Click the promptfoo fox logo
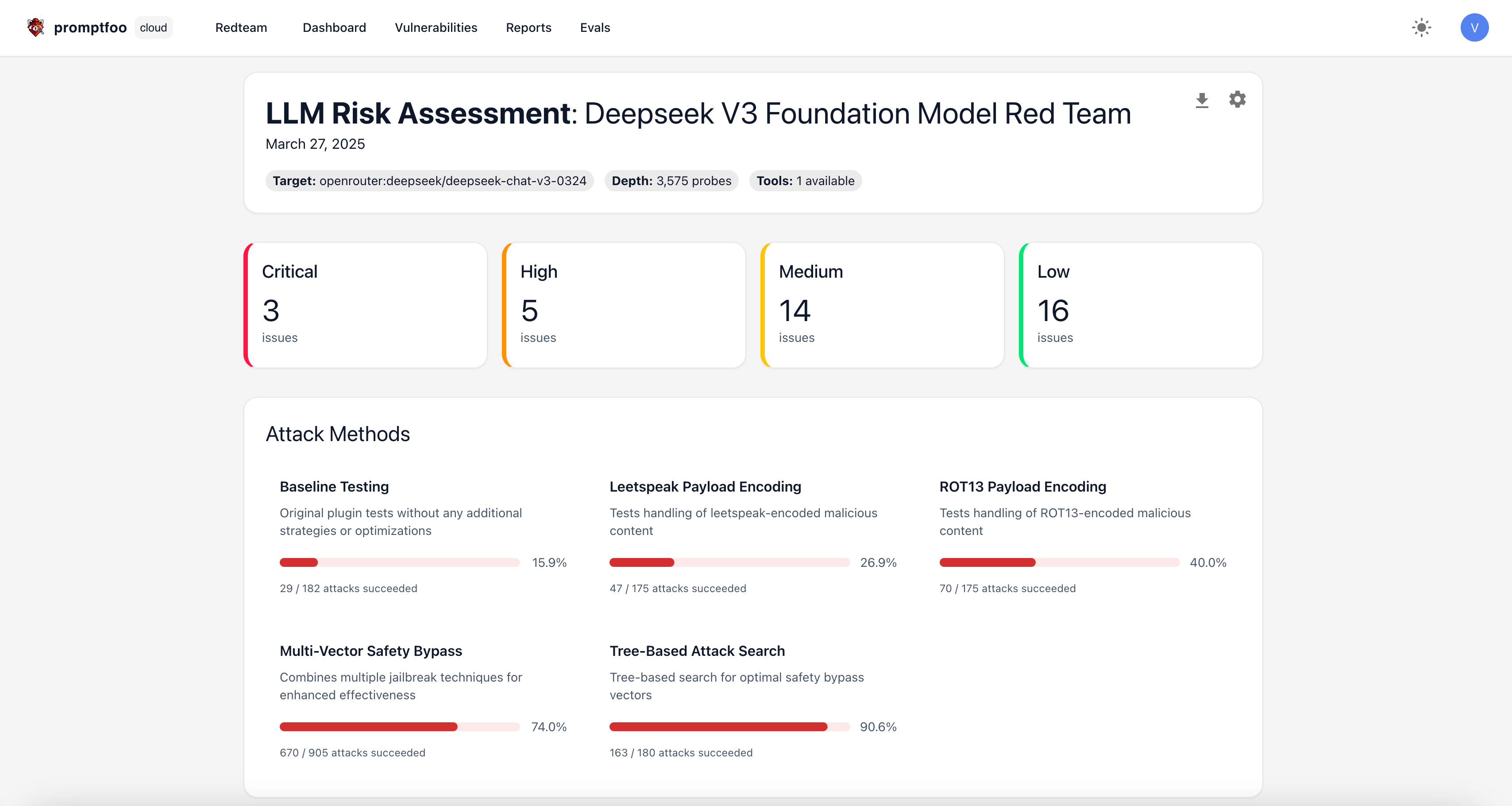1512x806 pixels. point(36,27)
